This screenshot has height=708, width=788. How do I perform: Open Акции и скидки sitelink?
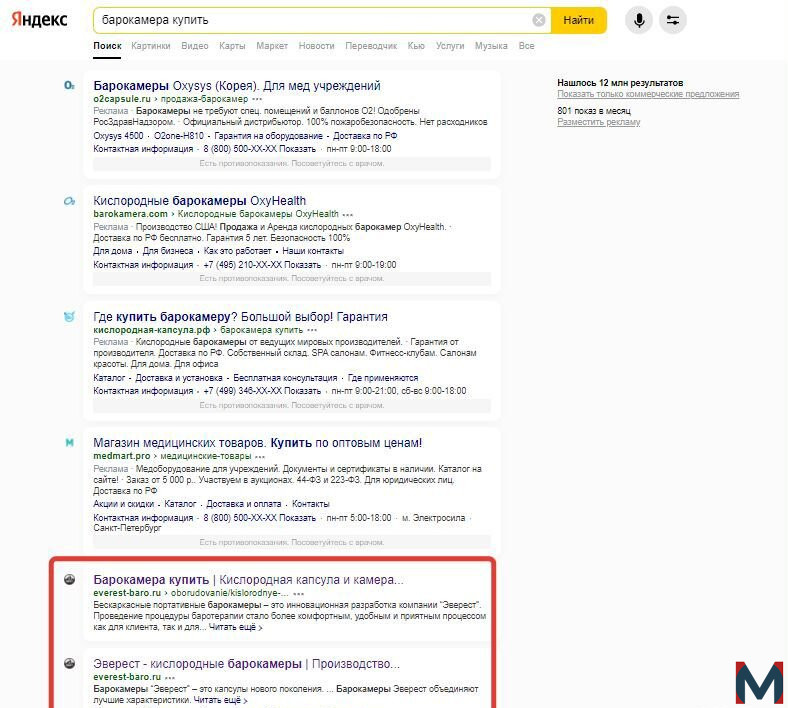[x=124, y=503]
